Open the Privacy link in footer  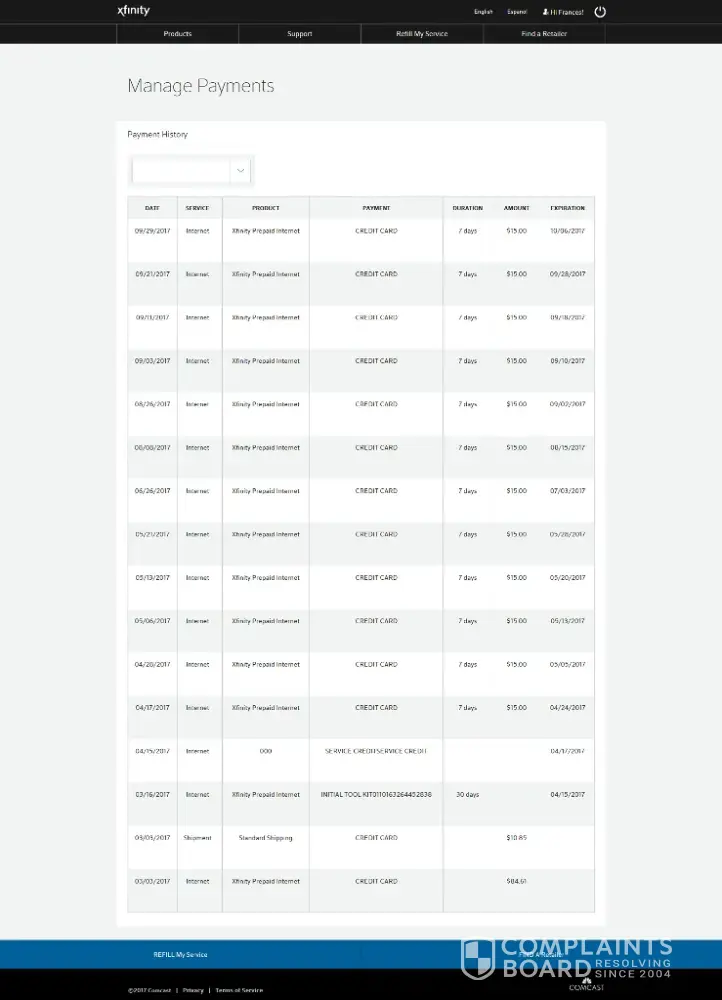193,990
